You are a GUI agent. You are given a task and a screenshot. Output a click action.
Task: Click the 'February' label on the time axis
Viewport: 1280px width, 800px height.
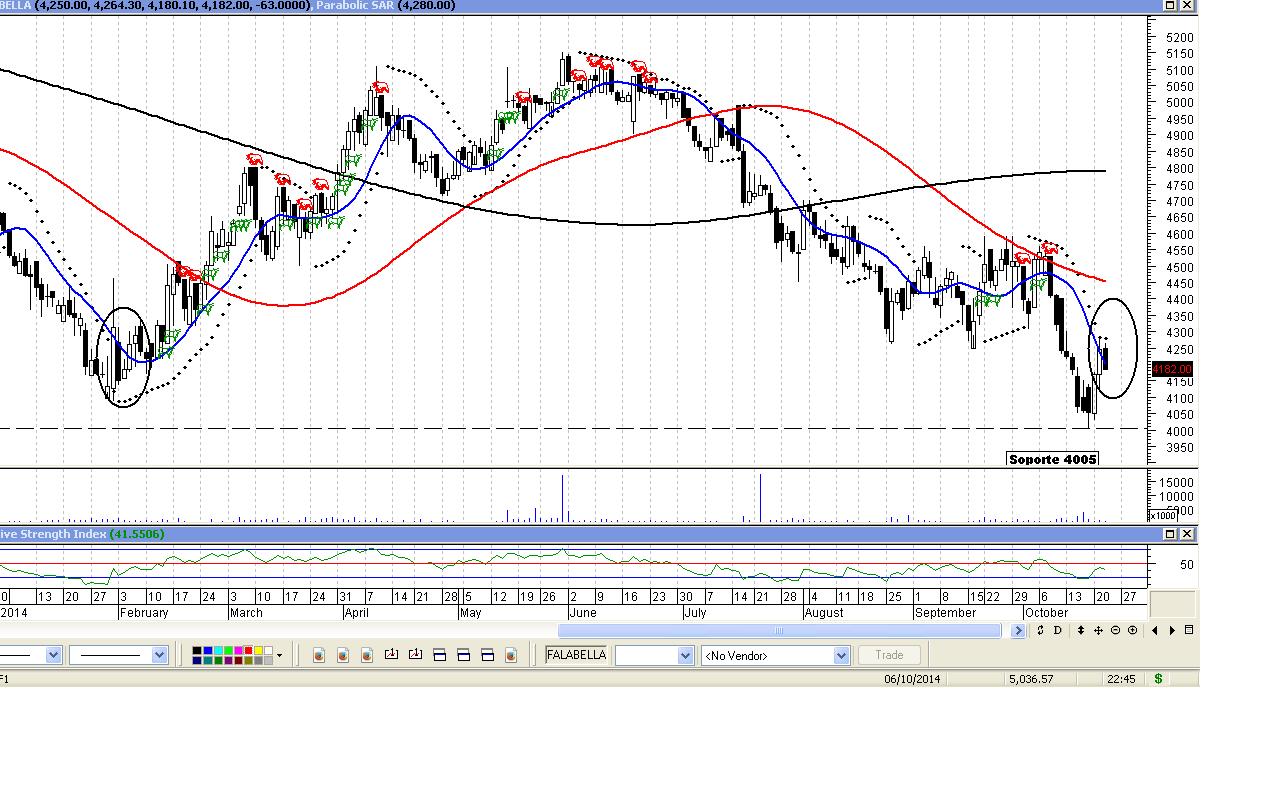(144, 613)
